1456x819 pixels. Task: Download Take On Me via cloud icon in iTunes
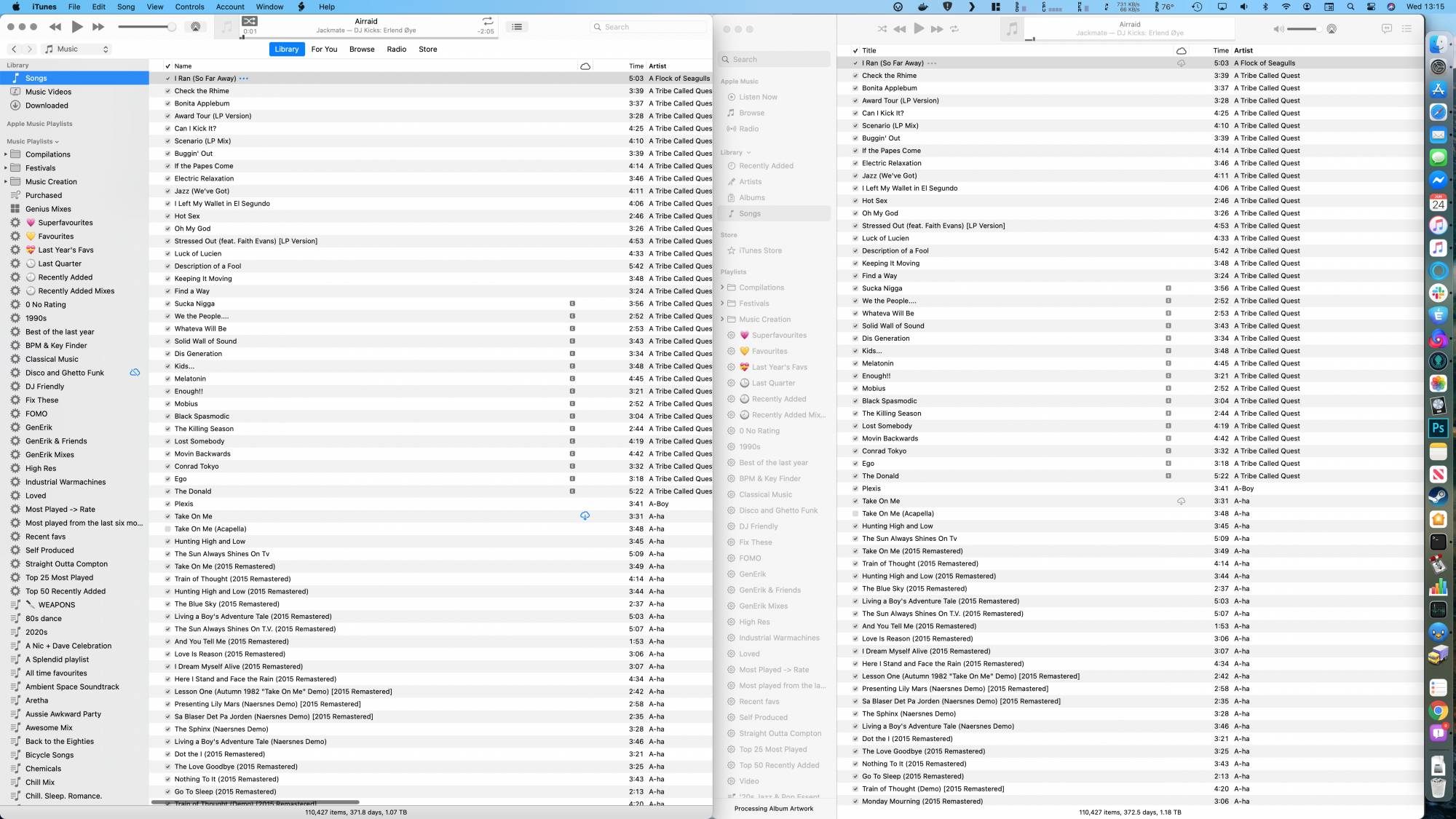click(585, 516)
